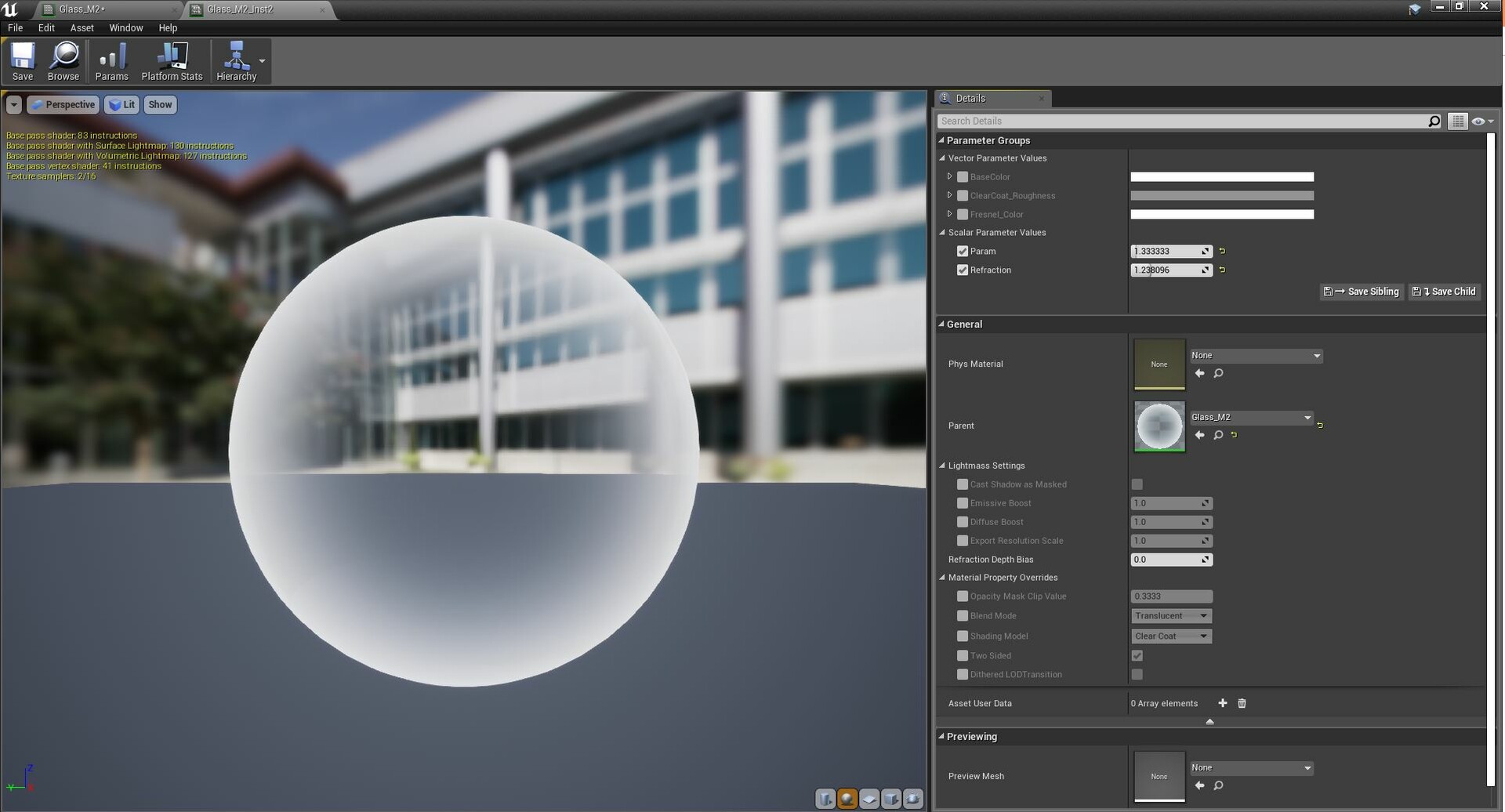The image size is (1505, 812).
Task: Open the Blend Mode dropdown
Action: (x=1170, y=615)
